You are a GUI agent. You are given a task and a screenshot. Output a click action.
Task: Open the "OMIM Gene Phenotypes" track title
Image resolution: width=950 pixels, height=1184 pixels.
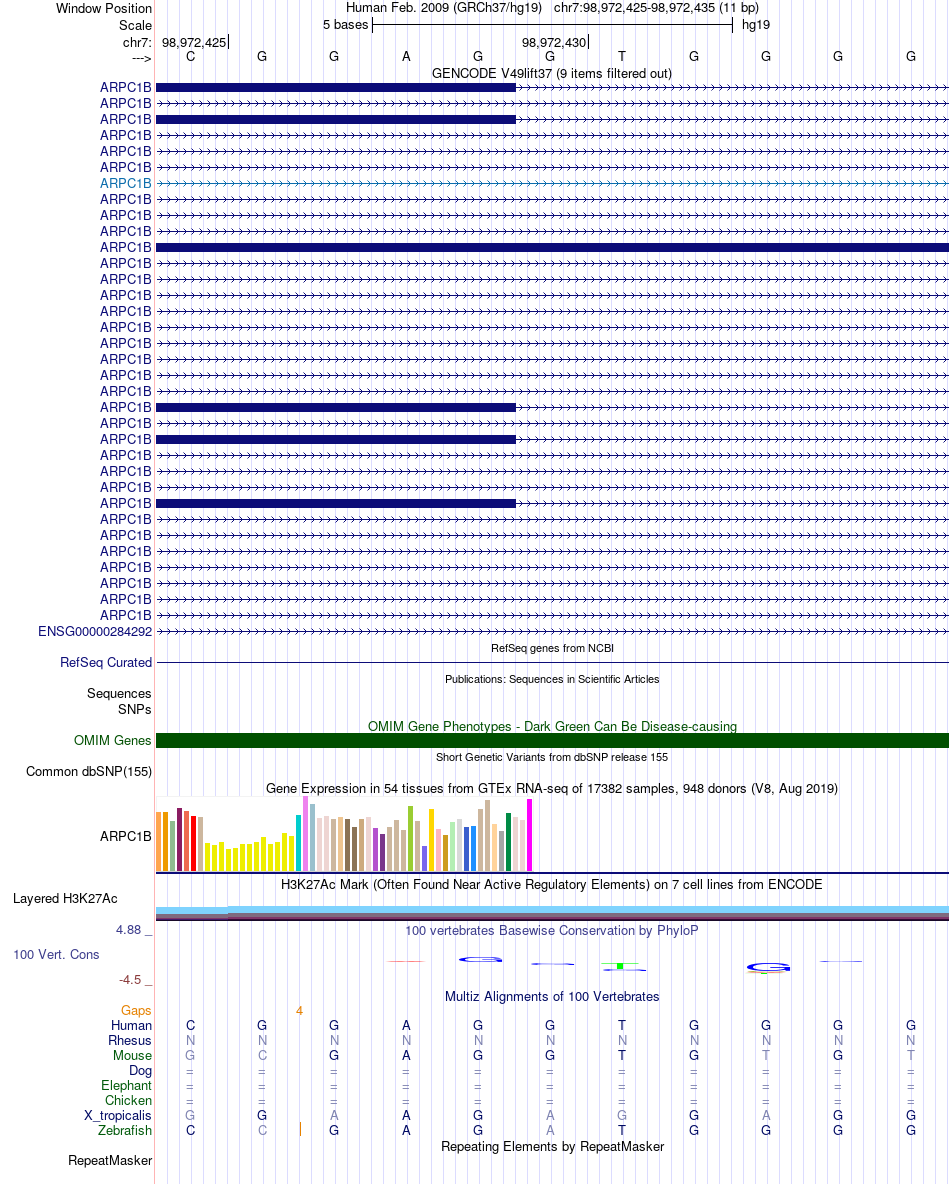pos(552,726)
